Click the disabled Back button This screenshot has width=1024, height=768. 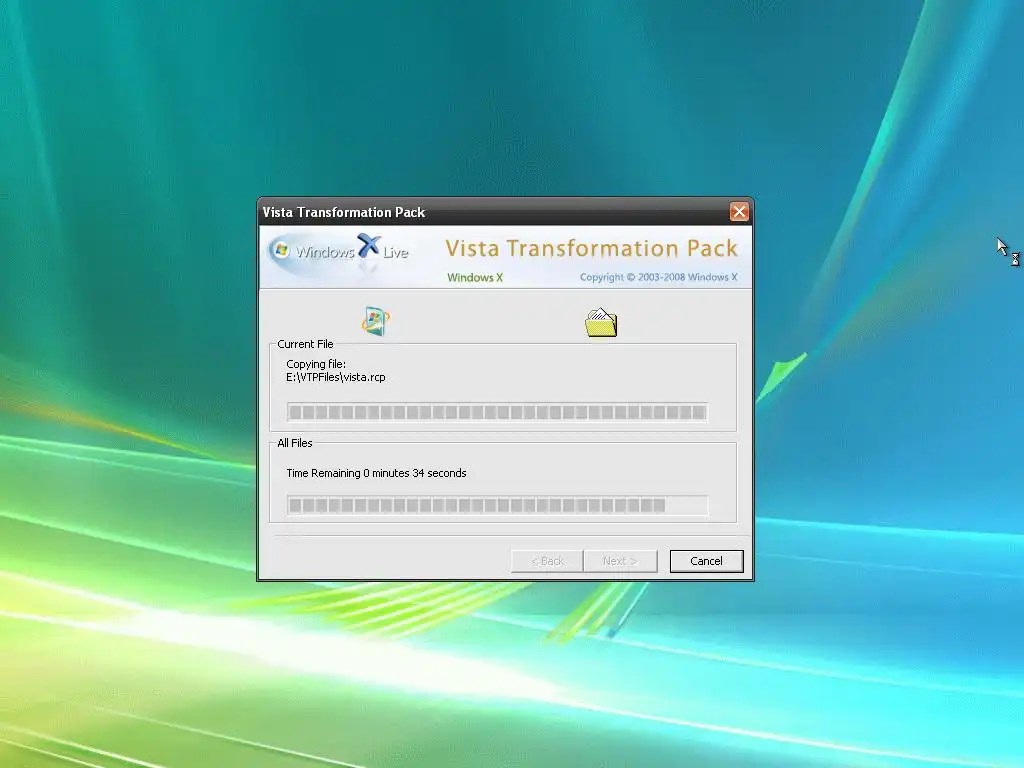[547, 561]
